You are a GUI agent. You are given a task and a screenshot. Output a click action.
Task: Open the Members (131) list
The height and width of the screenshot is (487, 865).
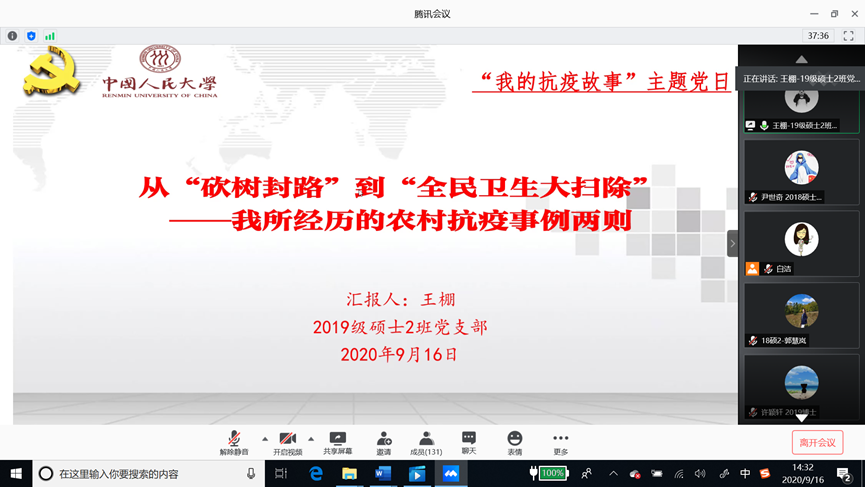[426, 443]
